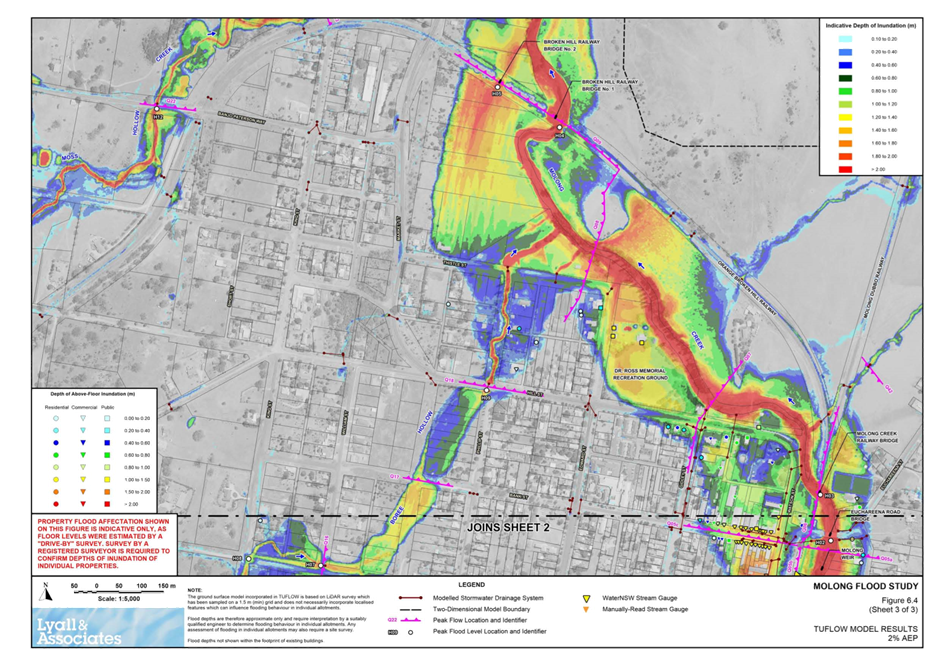Image resolution: width=940 pixels, height=665 pixels.
Task: Pick the 0.60 to 0.80 dark green swatch
Action: click(845, 78)
